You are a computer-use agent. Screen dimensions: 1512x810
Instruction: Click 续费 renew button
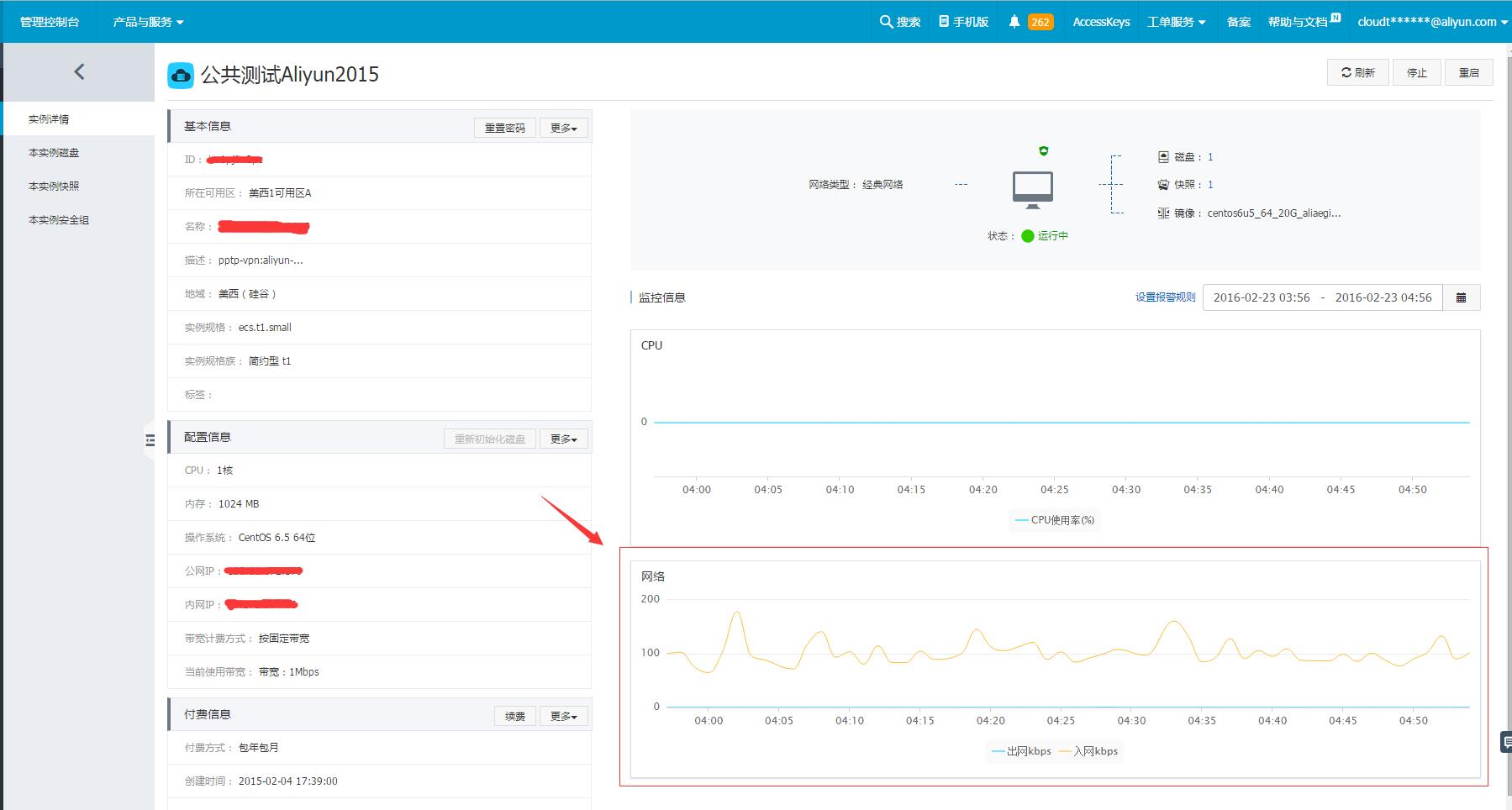coord(515,716)
